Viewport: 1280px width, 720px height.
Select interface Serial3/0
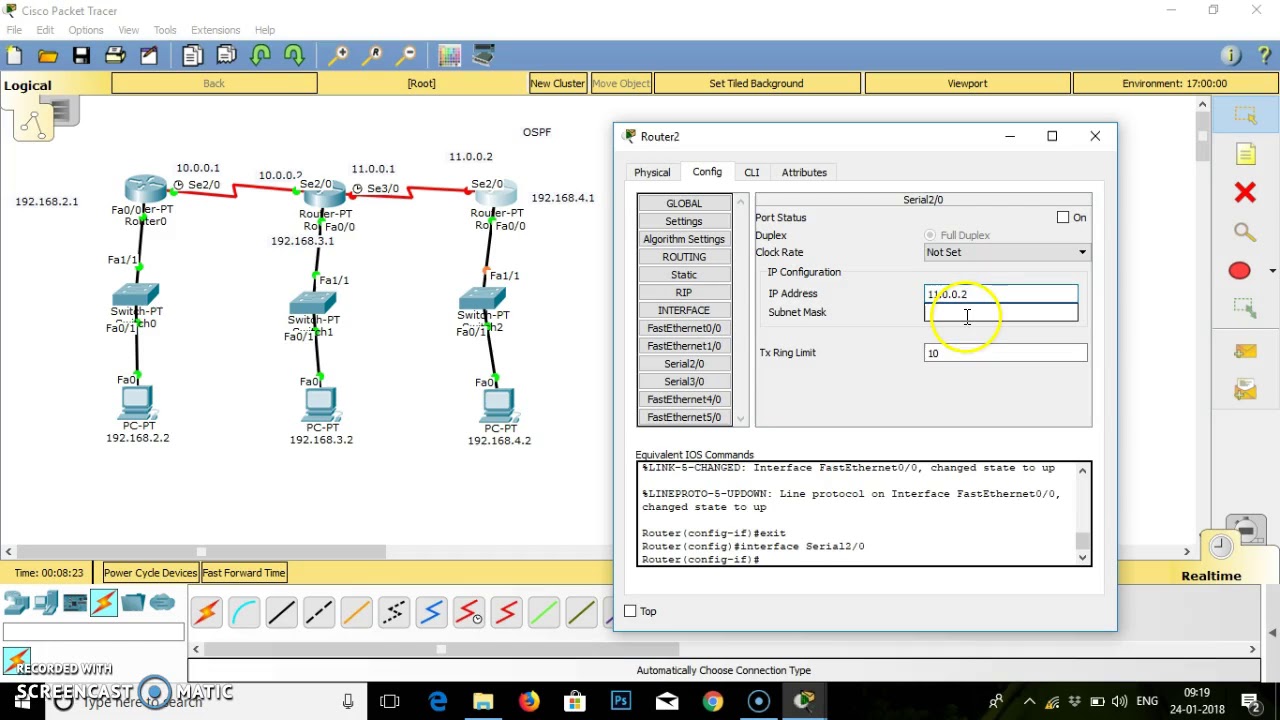point(684,381)
